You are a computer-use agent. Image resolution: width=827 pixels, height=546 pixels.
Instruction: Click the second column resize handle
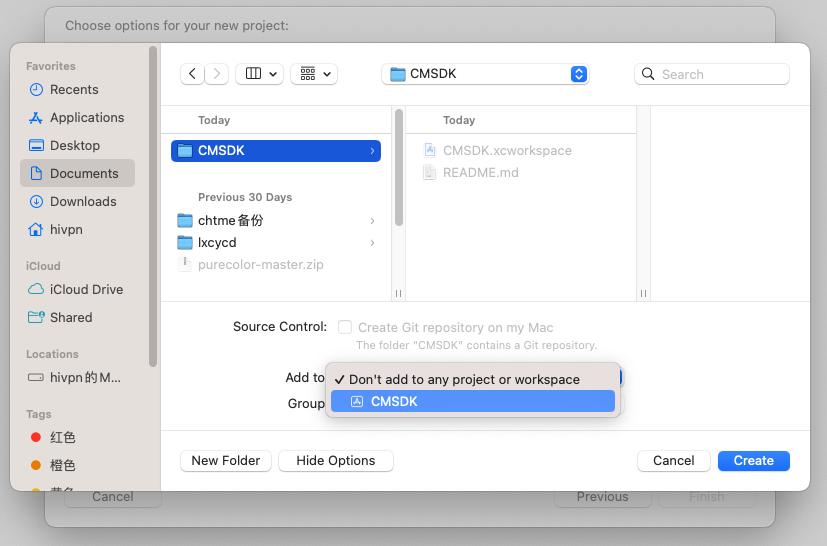[x=643, y=293]
